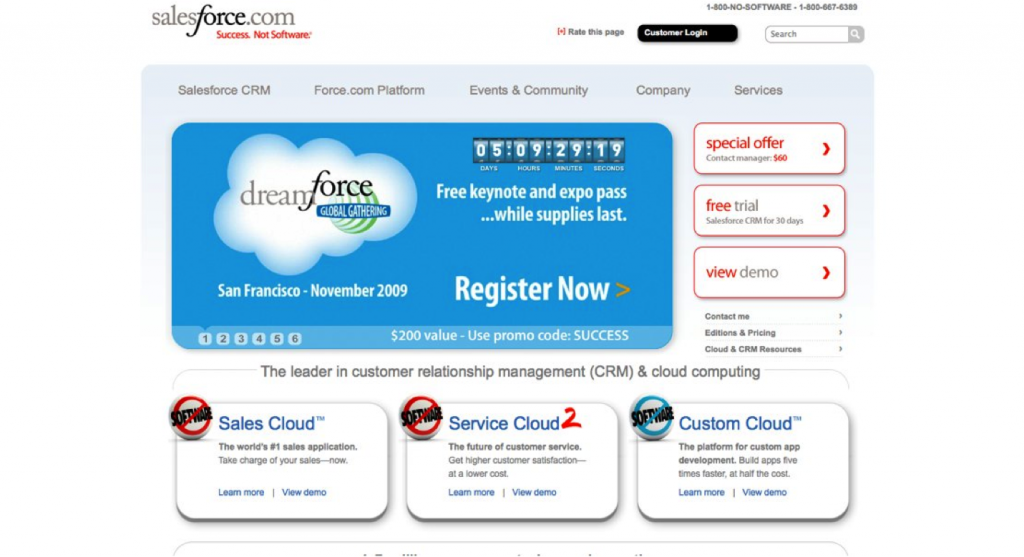Click View demo under Sales Cloud
This screenshot has width=1024, height=557.
pyautogui.click(x=304, y=492)
